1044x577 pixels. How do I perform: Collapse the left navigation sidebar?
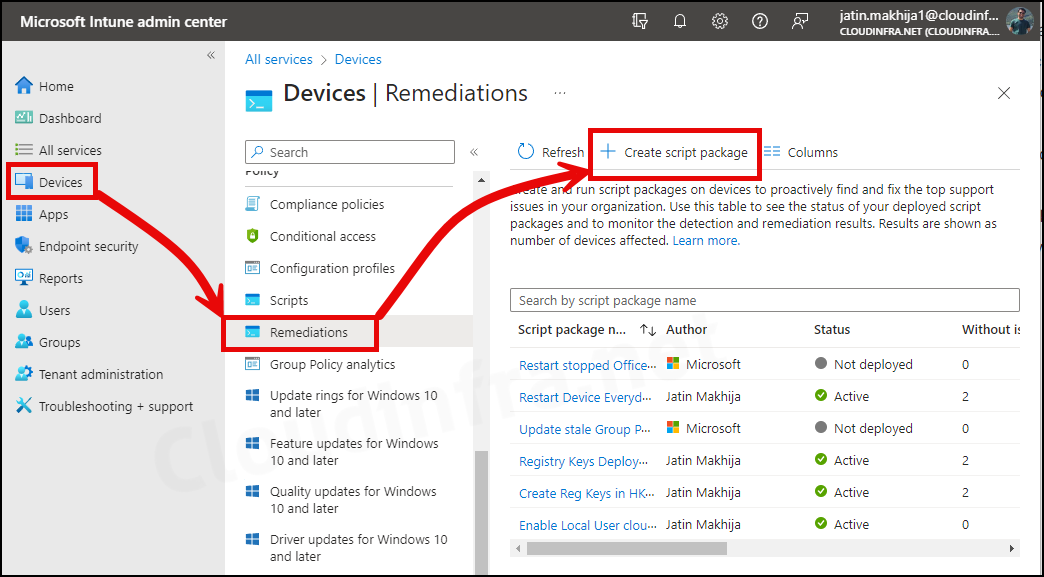[x=211, y=55]
